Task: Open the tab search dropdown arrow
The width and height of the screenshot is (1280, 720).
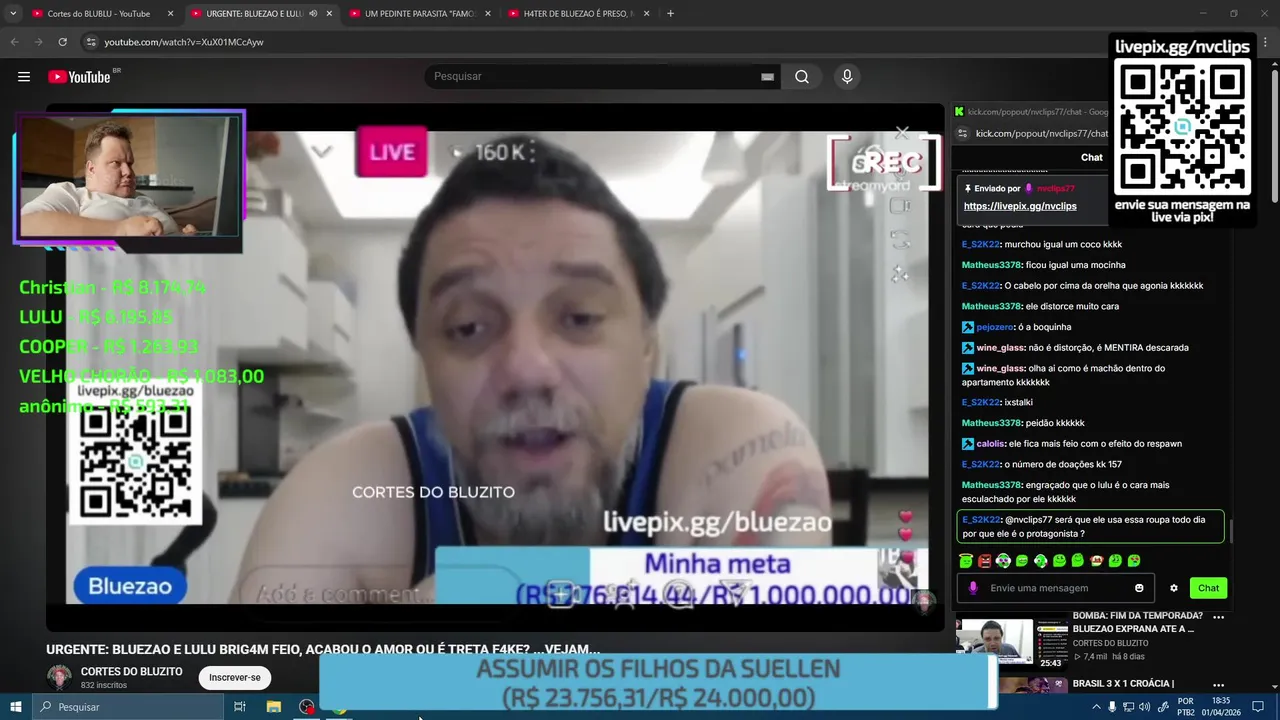Action: click(13, 14)
